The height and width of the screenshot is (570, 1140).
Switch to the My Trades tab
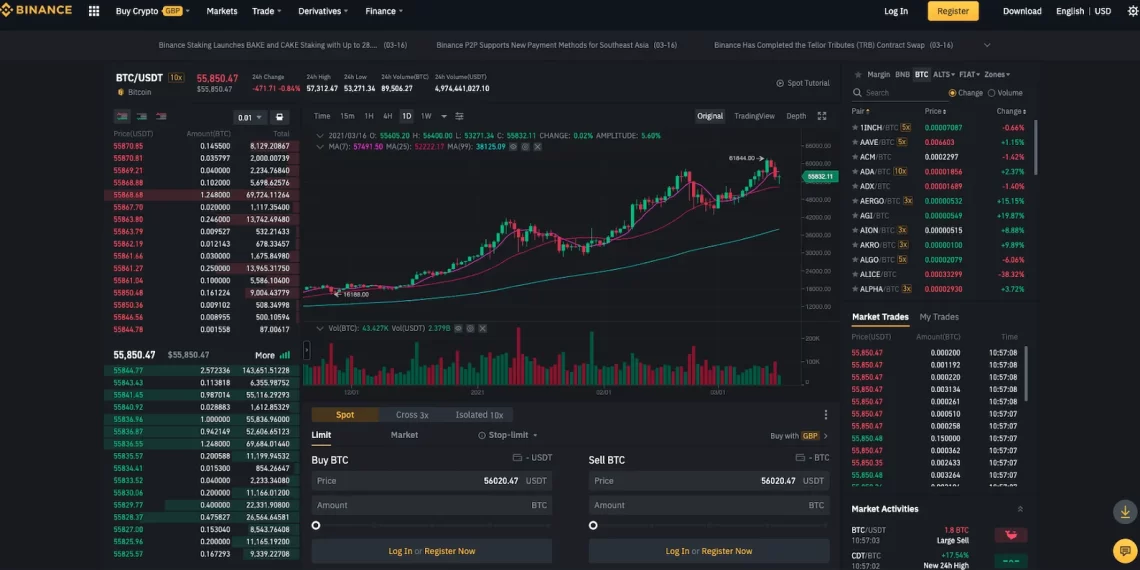point(939,317)
